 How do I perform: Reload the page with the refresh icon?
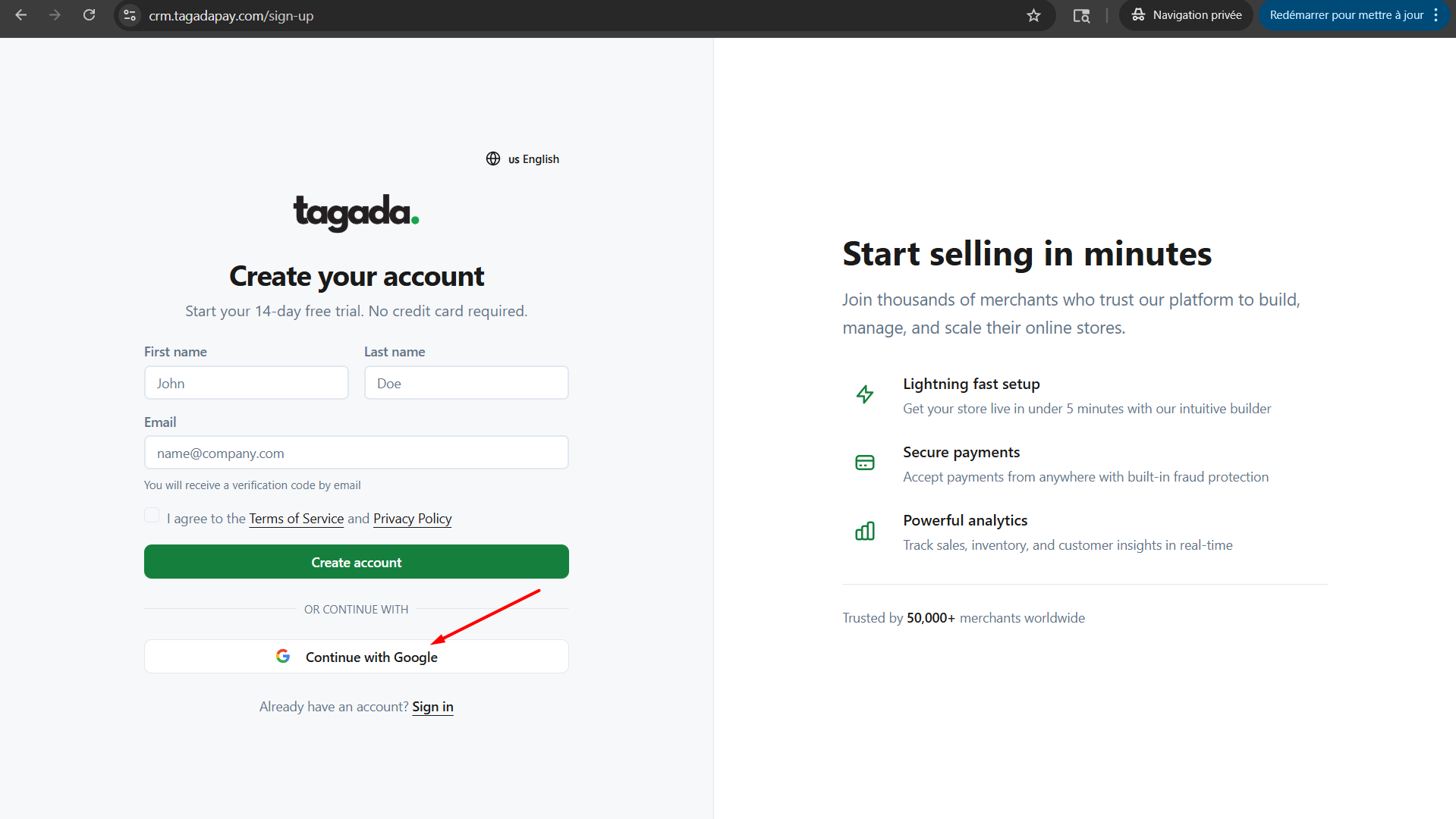coord(89,15)
